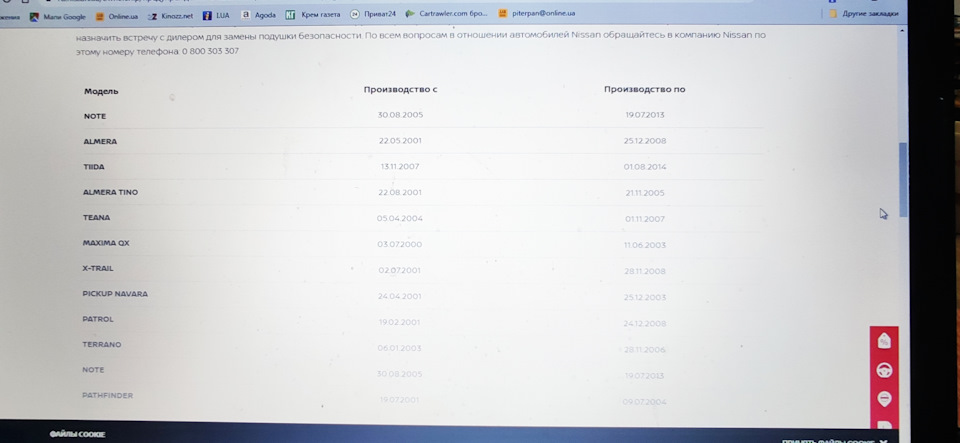Screen dimensions: 960x443
Task: Click the TIIDA model name
Action: (x=94, y=167)
